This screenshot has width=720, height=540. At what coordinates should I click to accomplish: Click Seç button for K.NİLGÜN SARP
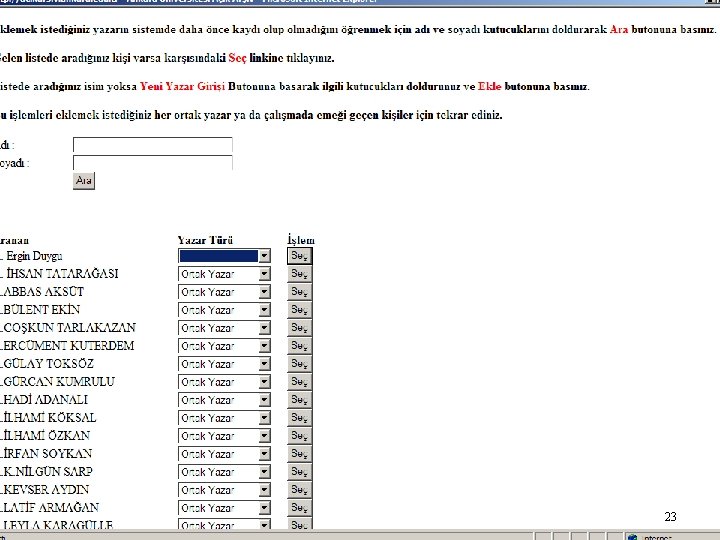click(x=299, y=472)
